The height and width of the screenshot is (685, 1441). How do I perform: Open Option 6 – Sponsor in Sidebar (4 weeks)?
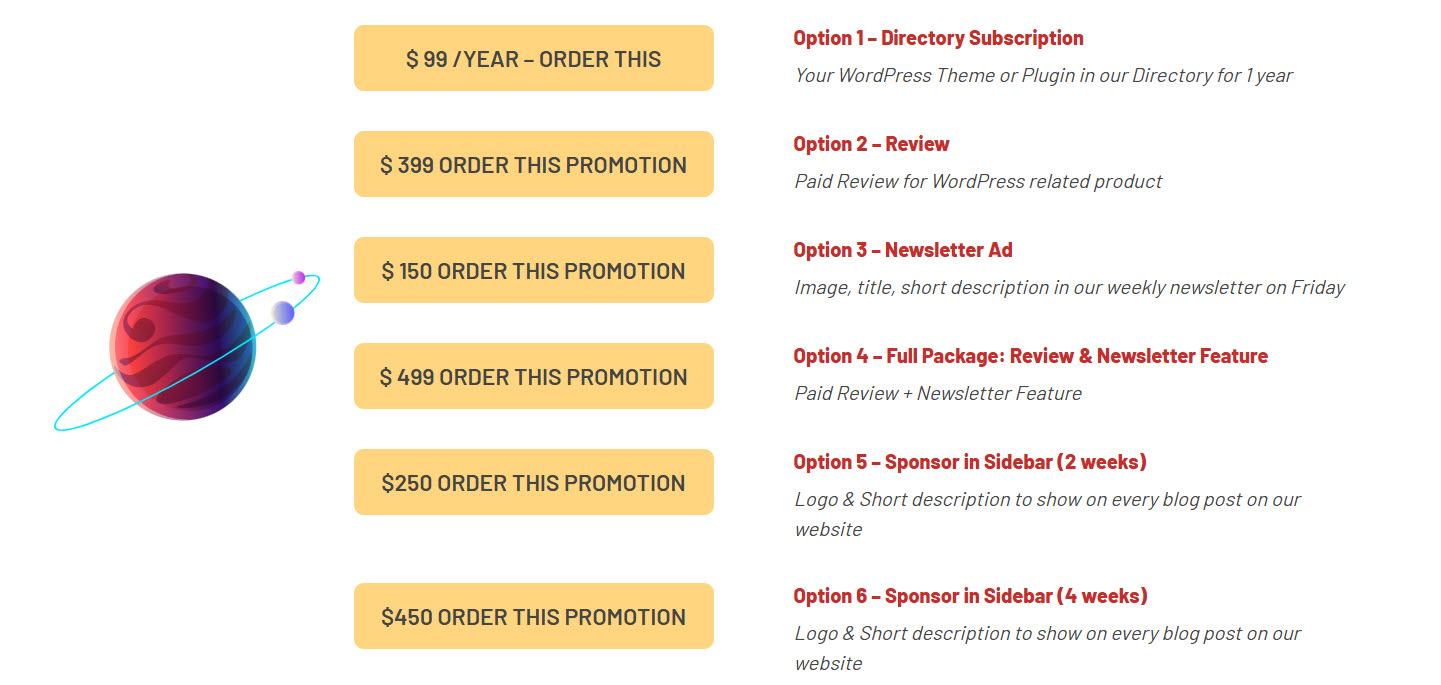[969, 595]
